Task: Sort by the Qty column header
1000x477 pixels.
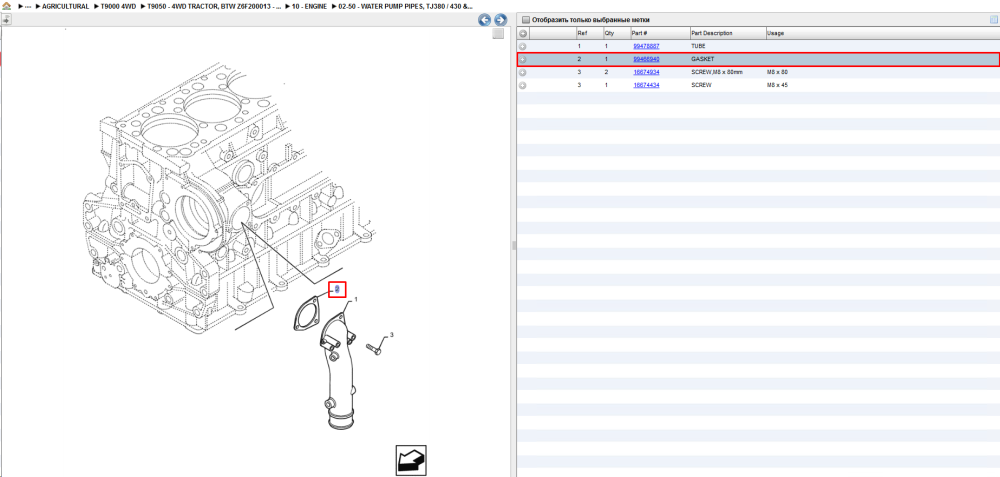Action: (609, 33)
